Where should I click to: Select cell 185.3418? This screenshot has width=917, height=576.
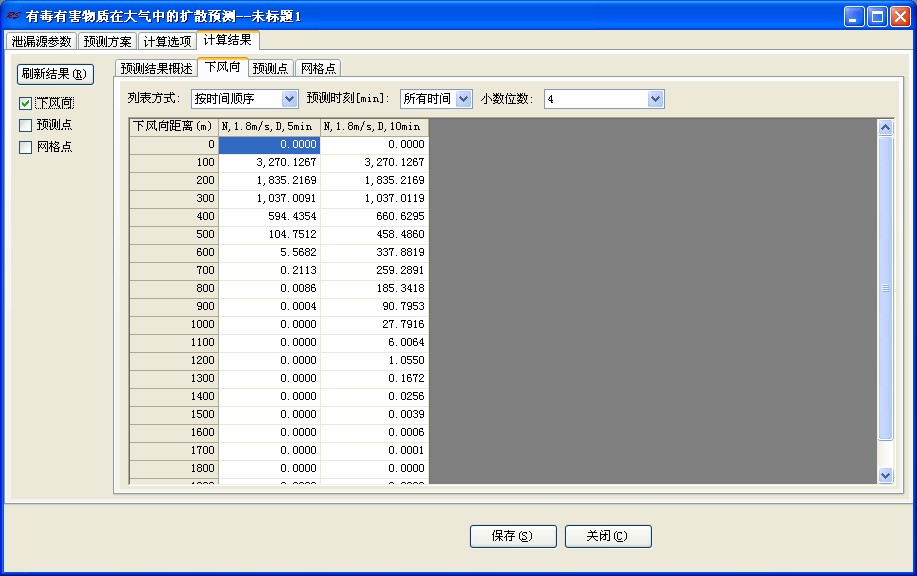point(374,288)
